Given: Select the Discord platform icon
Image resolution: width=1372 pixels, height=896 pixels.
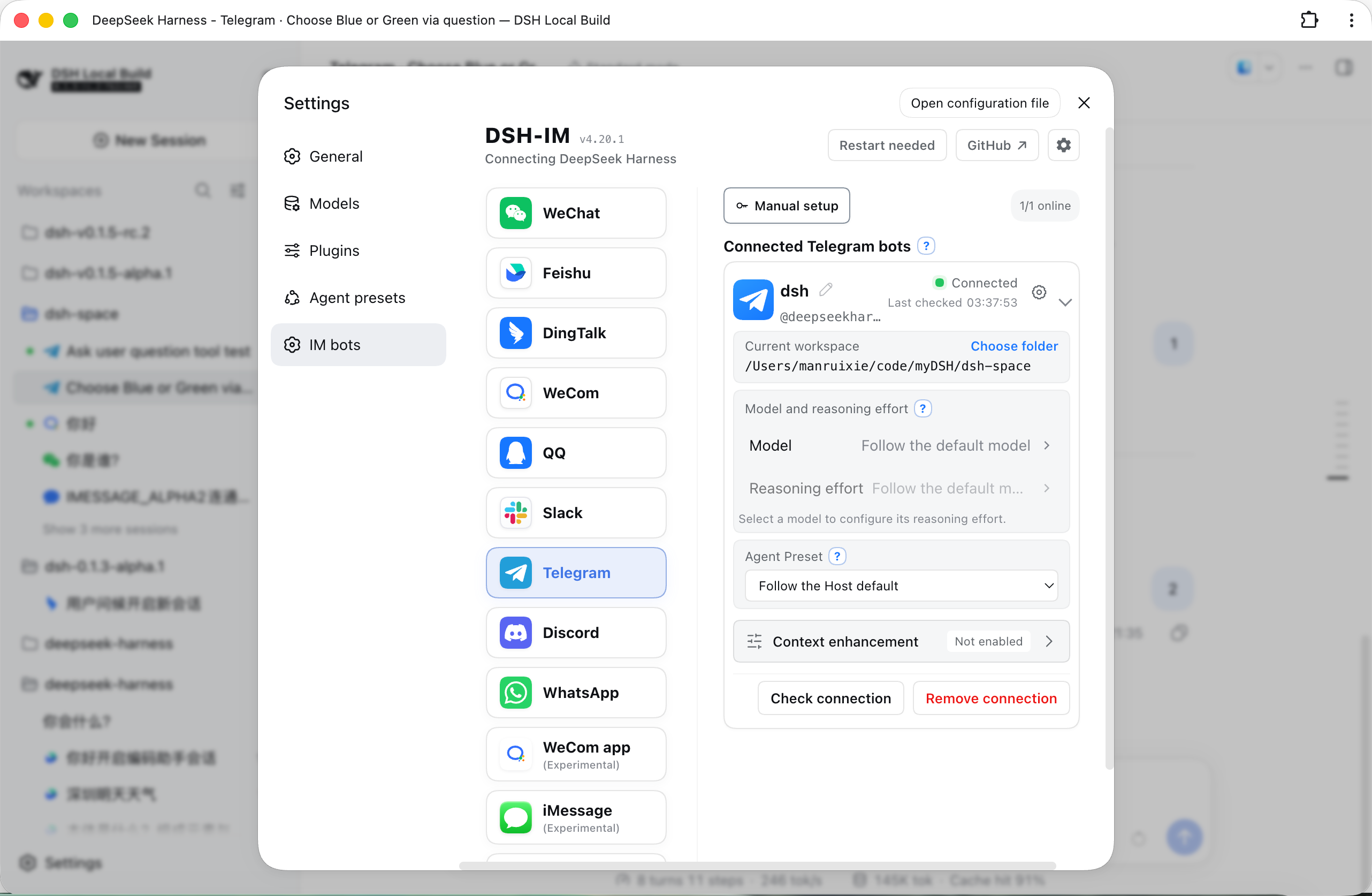Looking at the screenshot, I should click(x=515, y=633).
